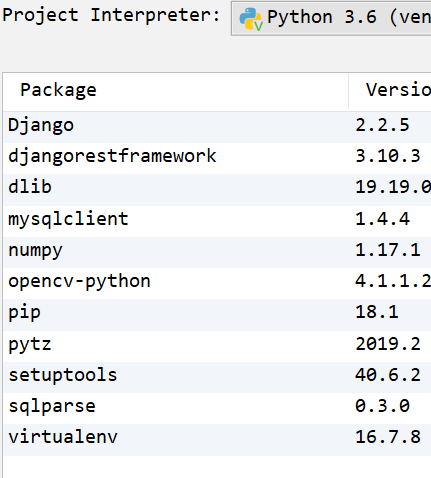431x478 pixels.
Task: Select the mysqlclient package row
Action: click(x=217, y=221)
